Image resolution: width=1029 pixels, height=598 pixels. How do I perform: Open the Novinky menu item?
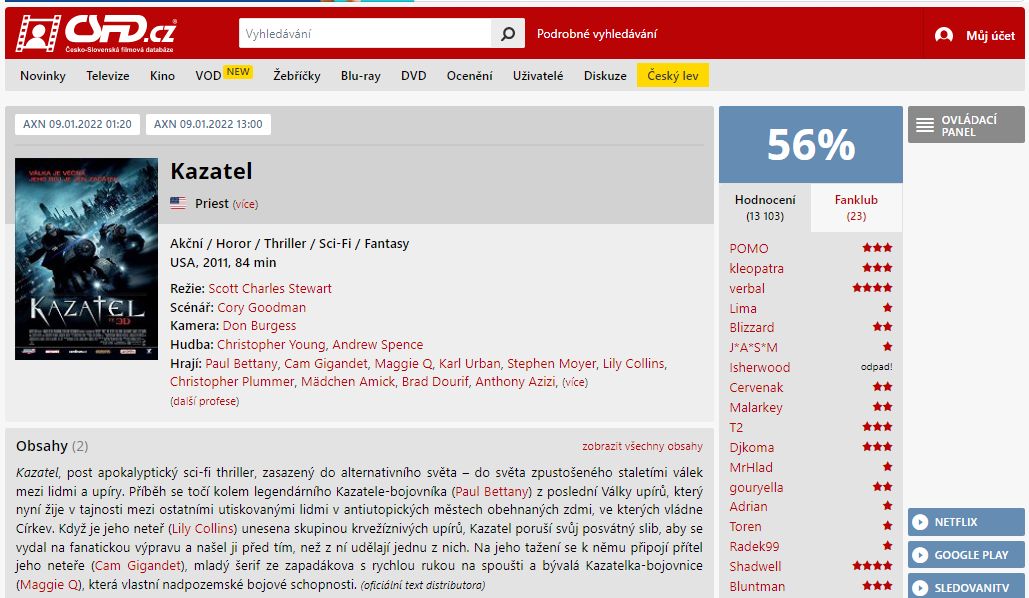(43, 75)
